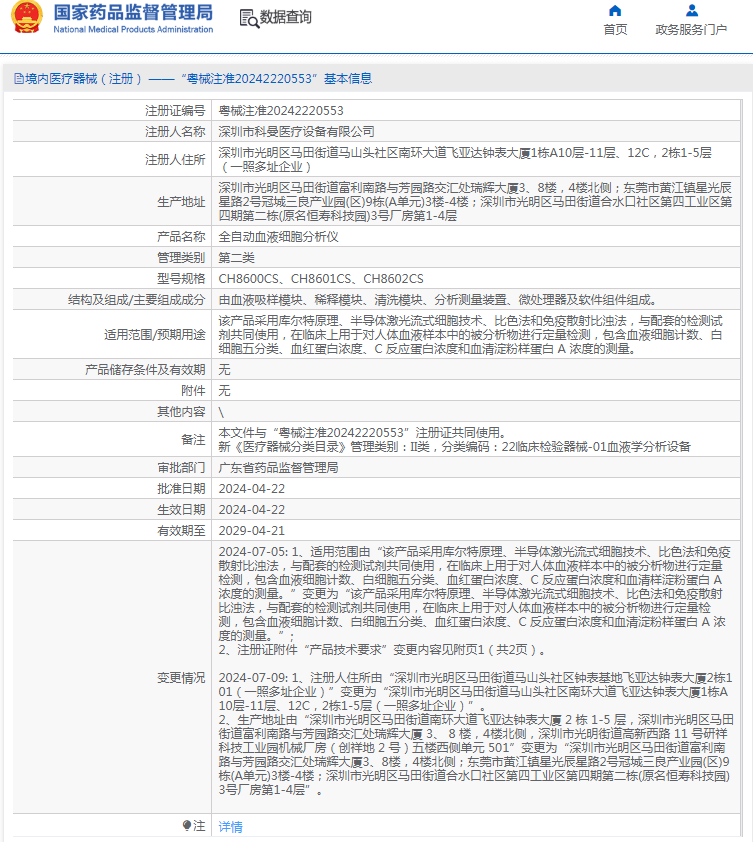Click the bullet icon beside 注
This screenshot has width=753, height=842.
(x=186, y=825)
